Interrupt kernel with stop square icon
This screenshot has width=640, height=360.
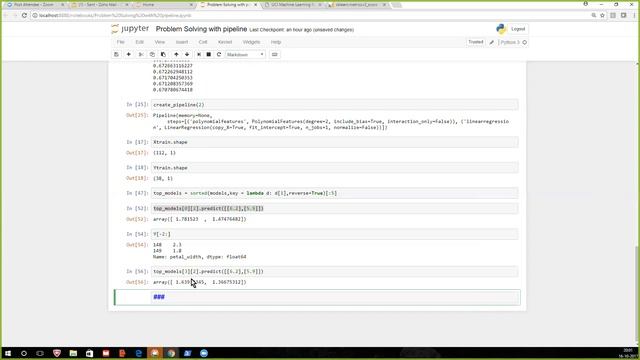point(209,54)
